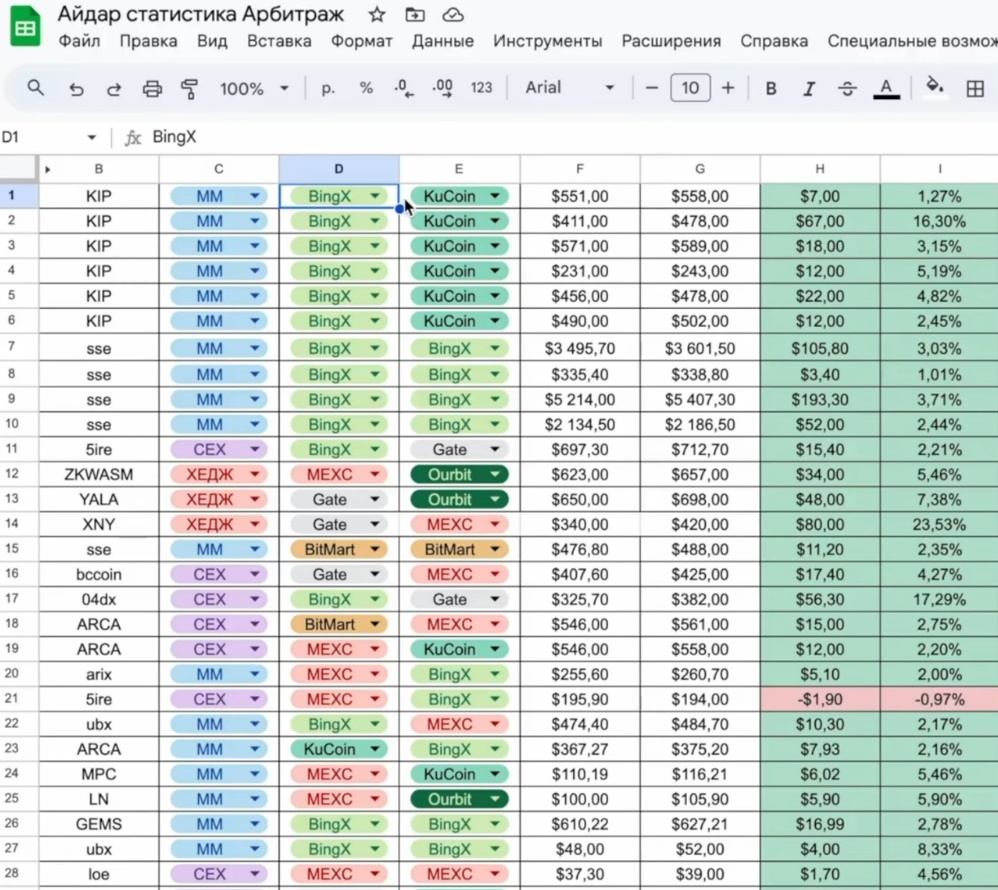
Task: Redo the last action
Action: 114,88
